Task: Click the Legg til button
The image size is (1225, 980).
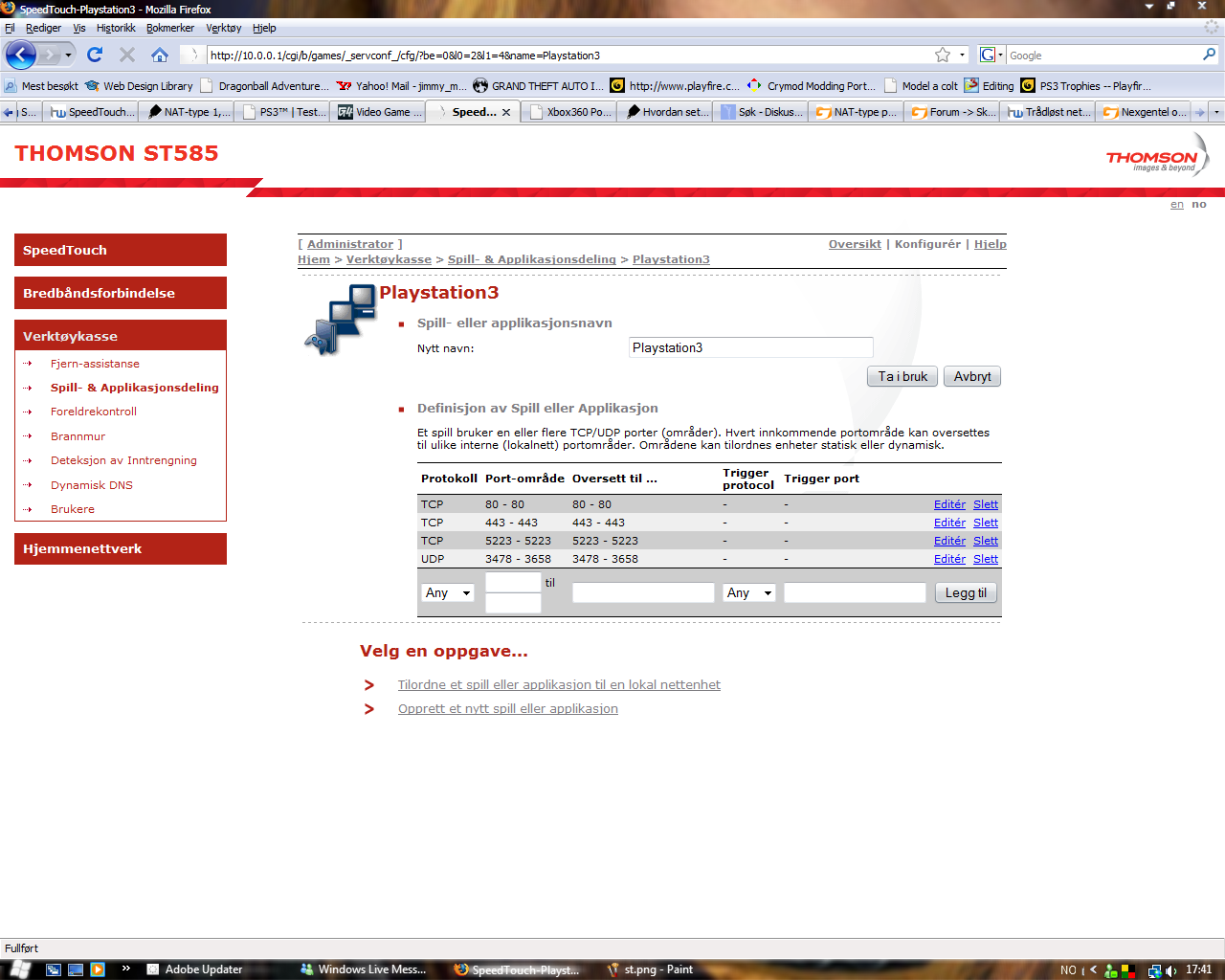Action: [x=966, y=592]
